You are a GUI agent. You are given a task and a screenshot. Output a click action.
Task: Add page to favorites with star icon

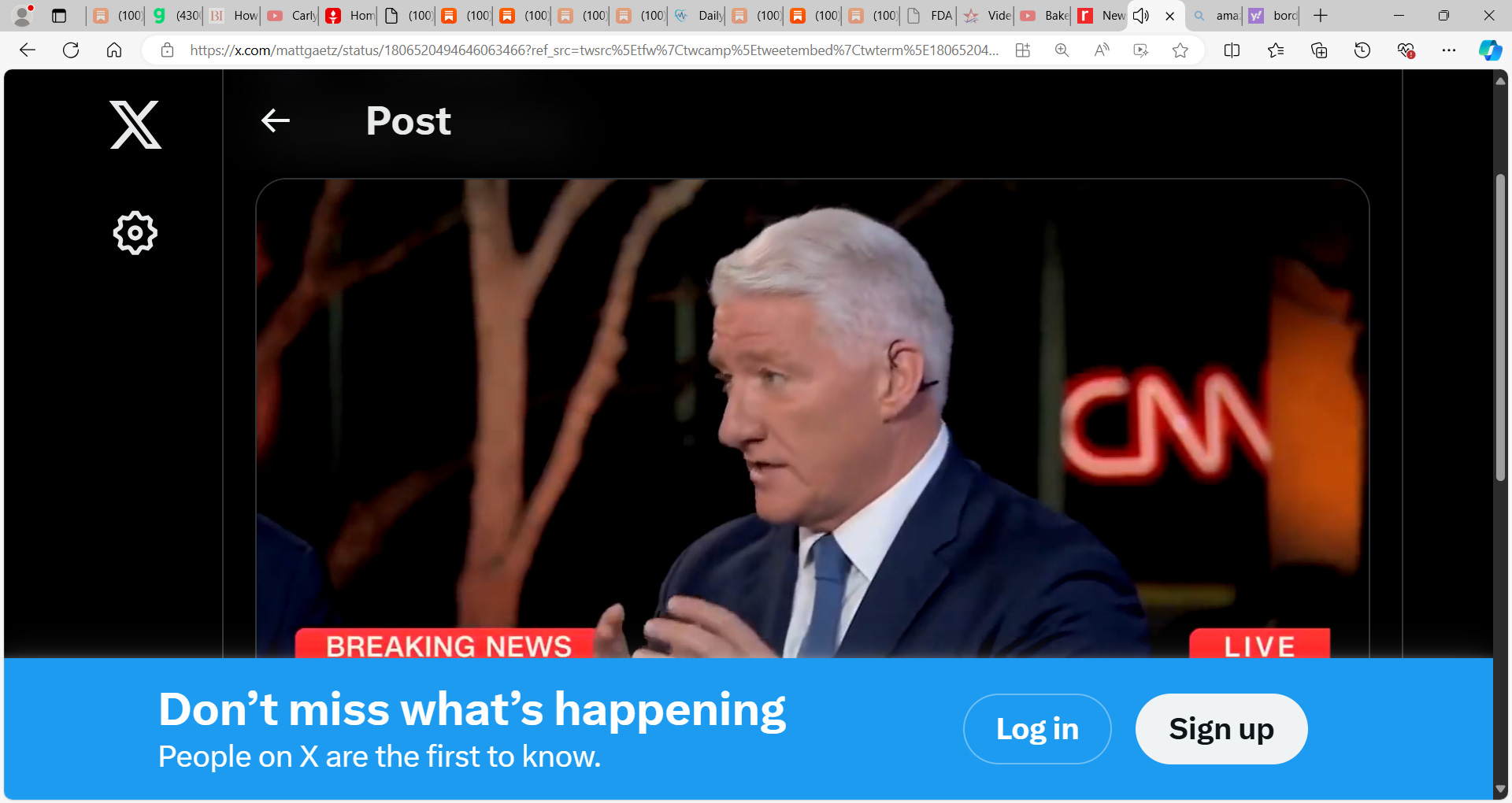coord(1180,50)
